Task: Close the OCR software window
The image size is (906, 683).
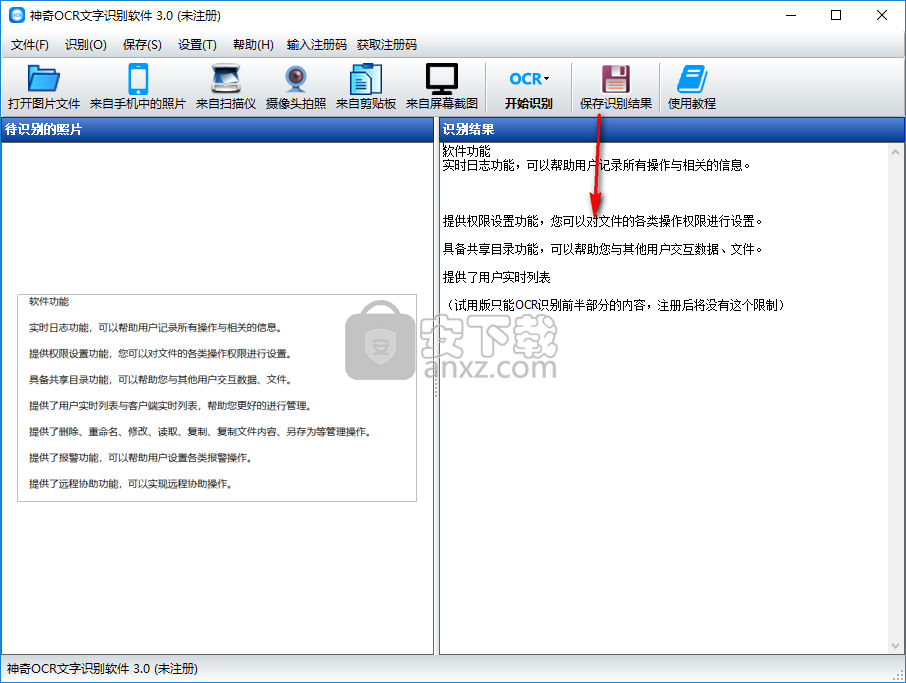Action: (x=882, y=15)
